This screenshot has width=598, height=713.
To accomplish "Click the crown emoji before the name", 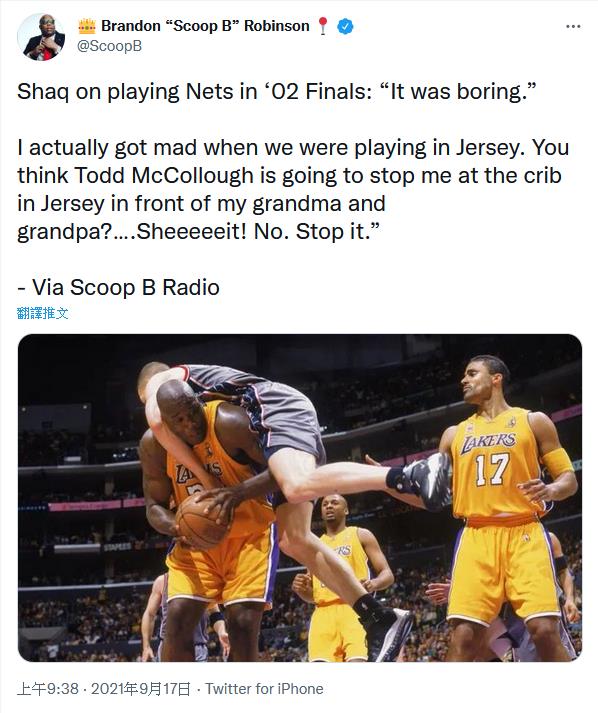I will pyautogui.click(x=87, y=26).
